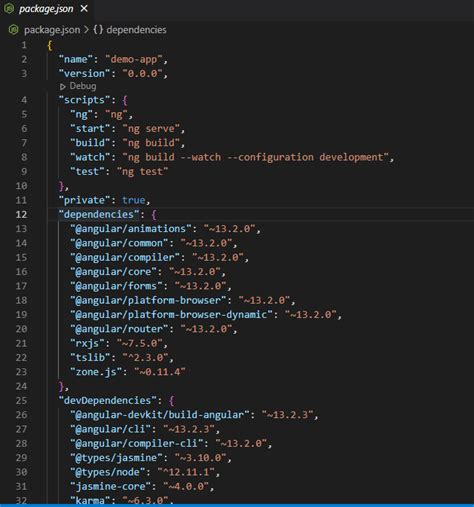Screen dimensions: 474x507
Task: Click the "zone.js" dependency name
Action: pos(96,372)
